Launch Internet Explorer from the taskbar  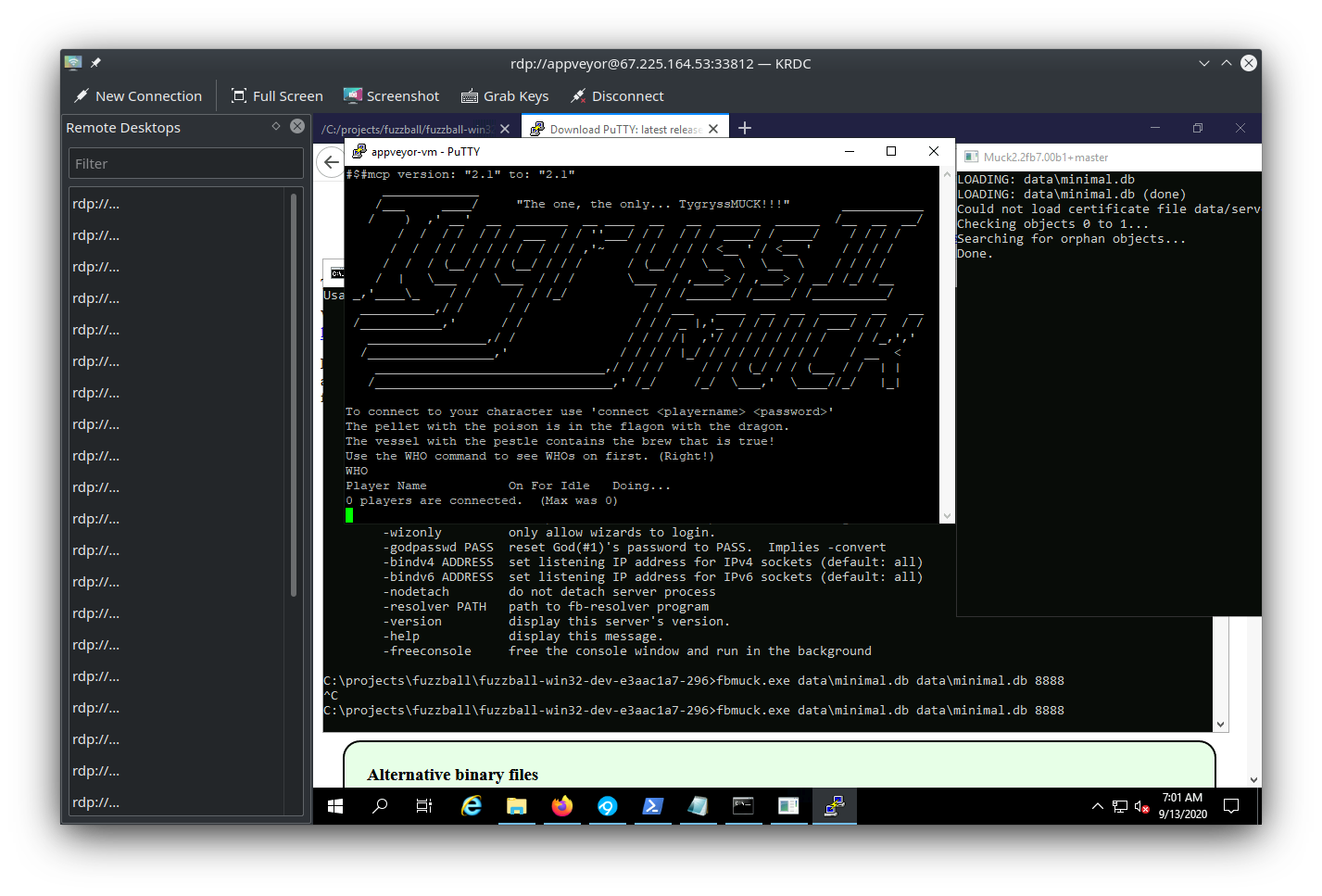472,806
